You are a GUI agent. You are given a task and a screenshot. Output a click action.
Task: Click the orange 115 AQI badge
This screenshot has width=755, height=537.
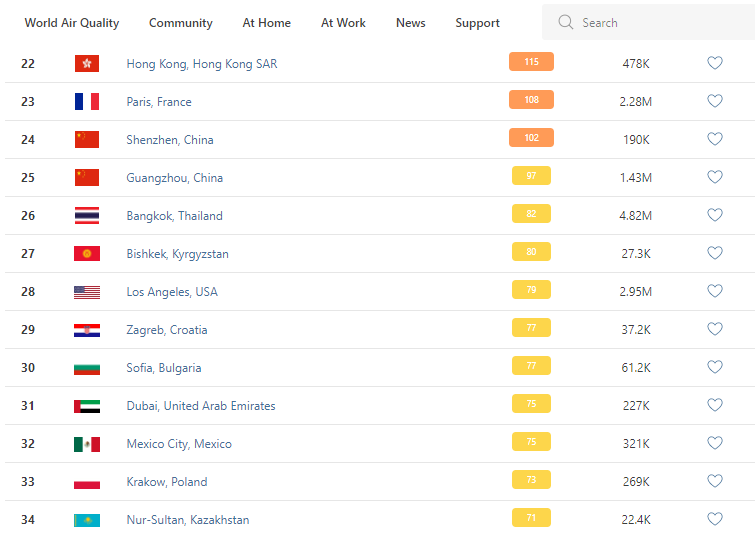tap(531, 62)
